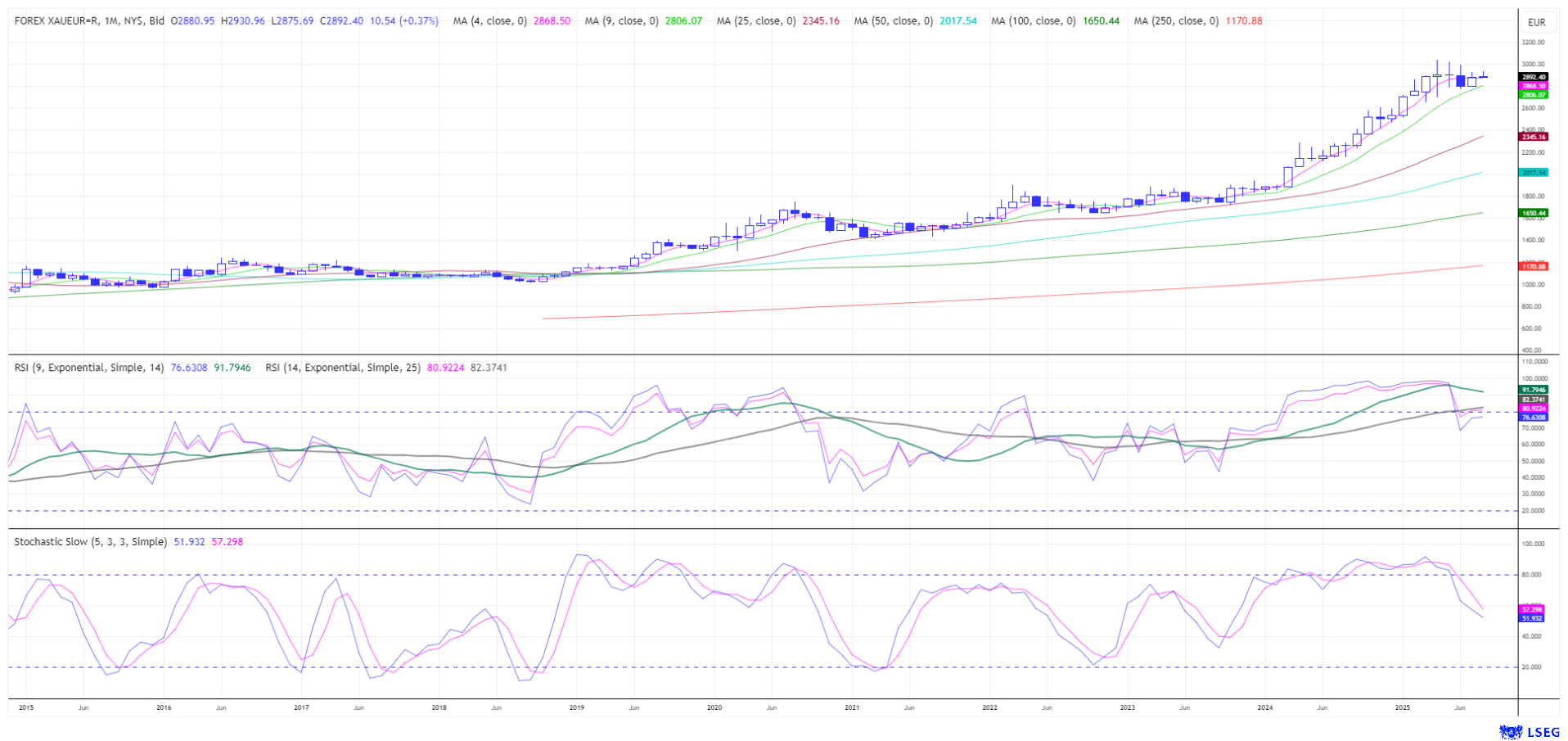1568x741 pixels.
Task: Click the green 91.7946 RSI value tag
Action: pos(1533,391)
